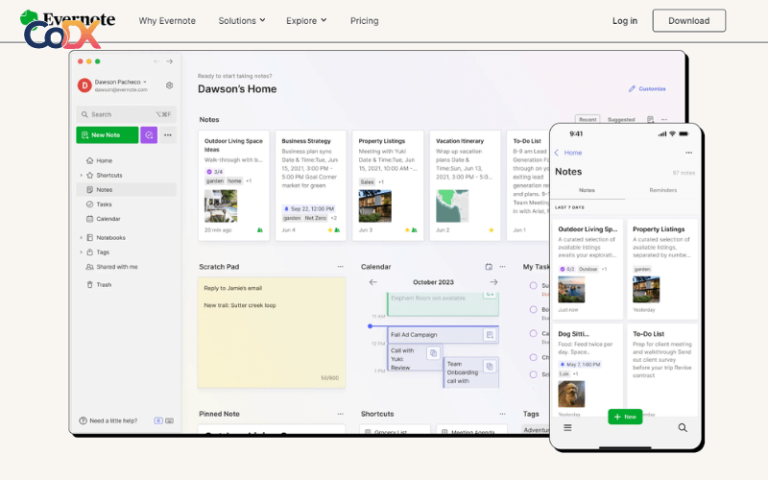Image resolution: width=768 pixels, height=480 pixels.
Task: Expand the Tags section in sidebar
Action: tap(81, 253)
